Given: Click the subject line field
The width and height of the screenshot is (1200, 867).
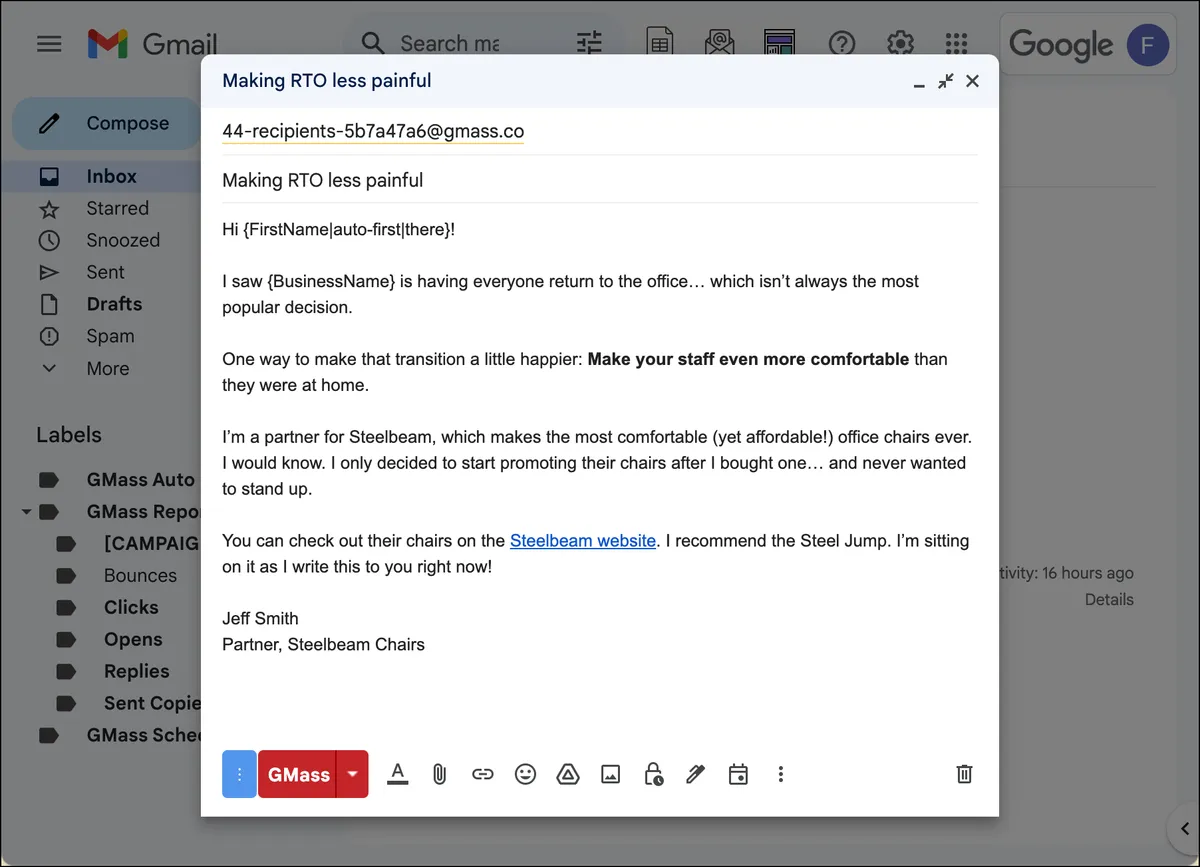Looking at the screenshot, I should pos(600,180).
